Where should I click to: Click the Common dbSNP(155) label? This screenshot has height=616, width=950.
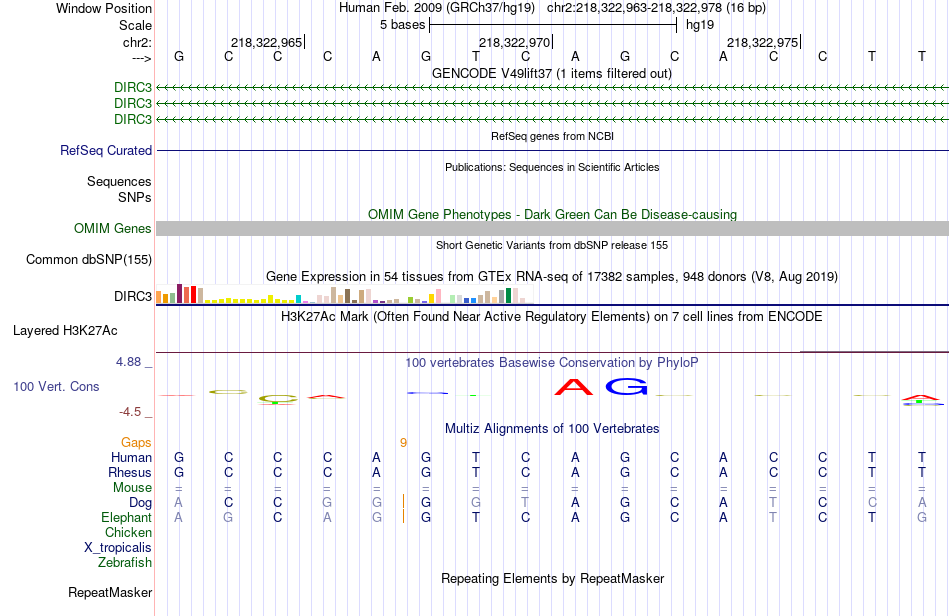point(89,259)
